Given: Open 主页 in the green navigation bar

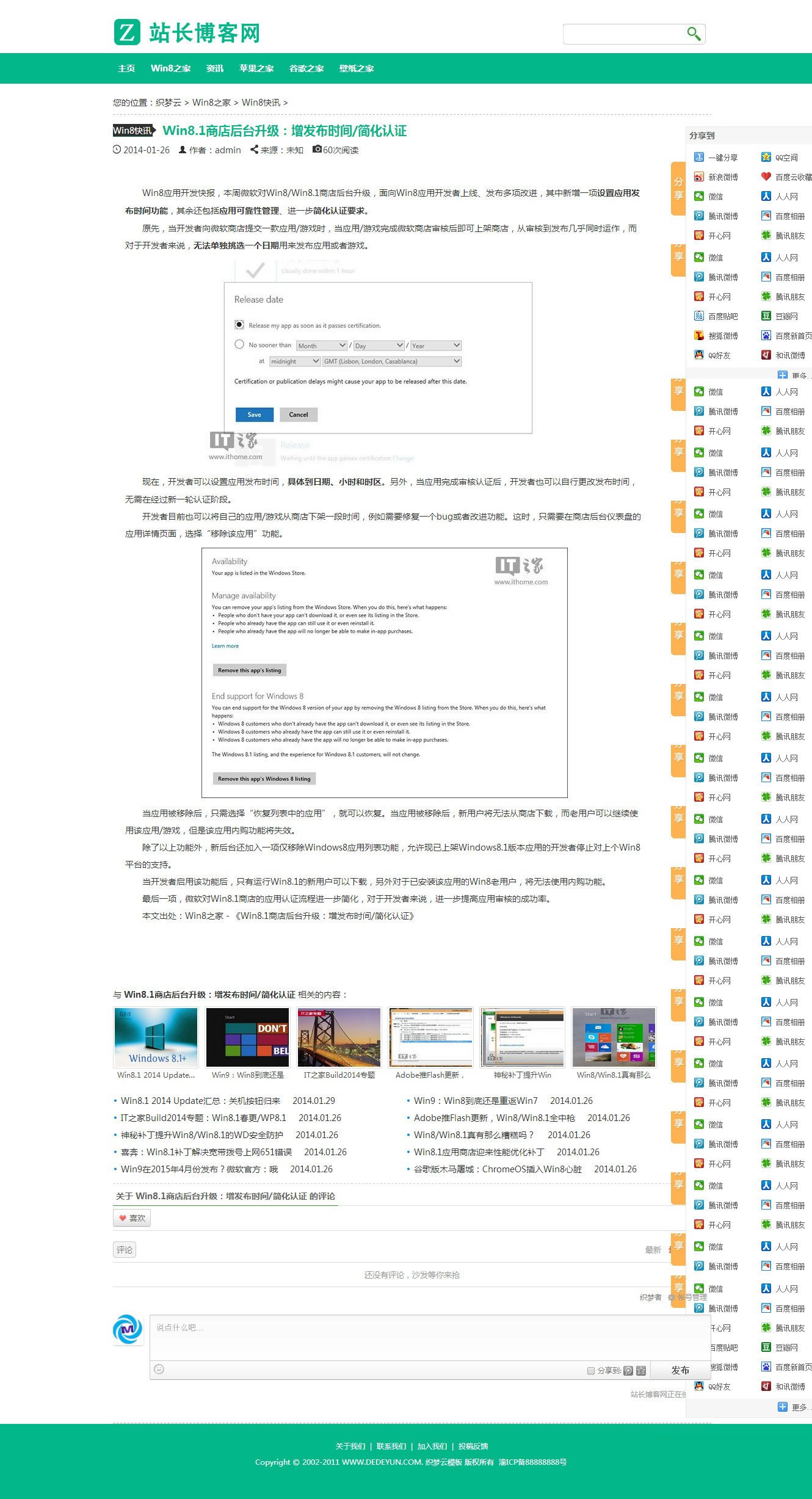Looking at the screenshot, I should (126, 68).
